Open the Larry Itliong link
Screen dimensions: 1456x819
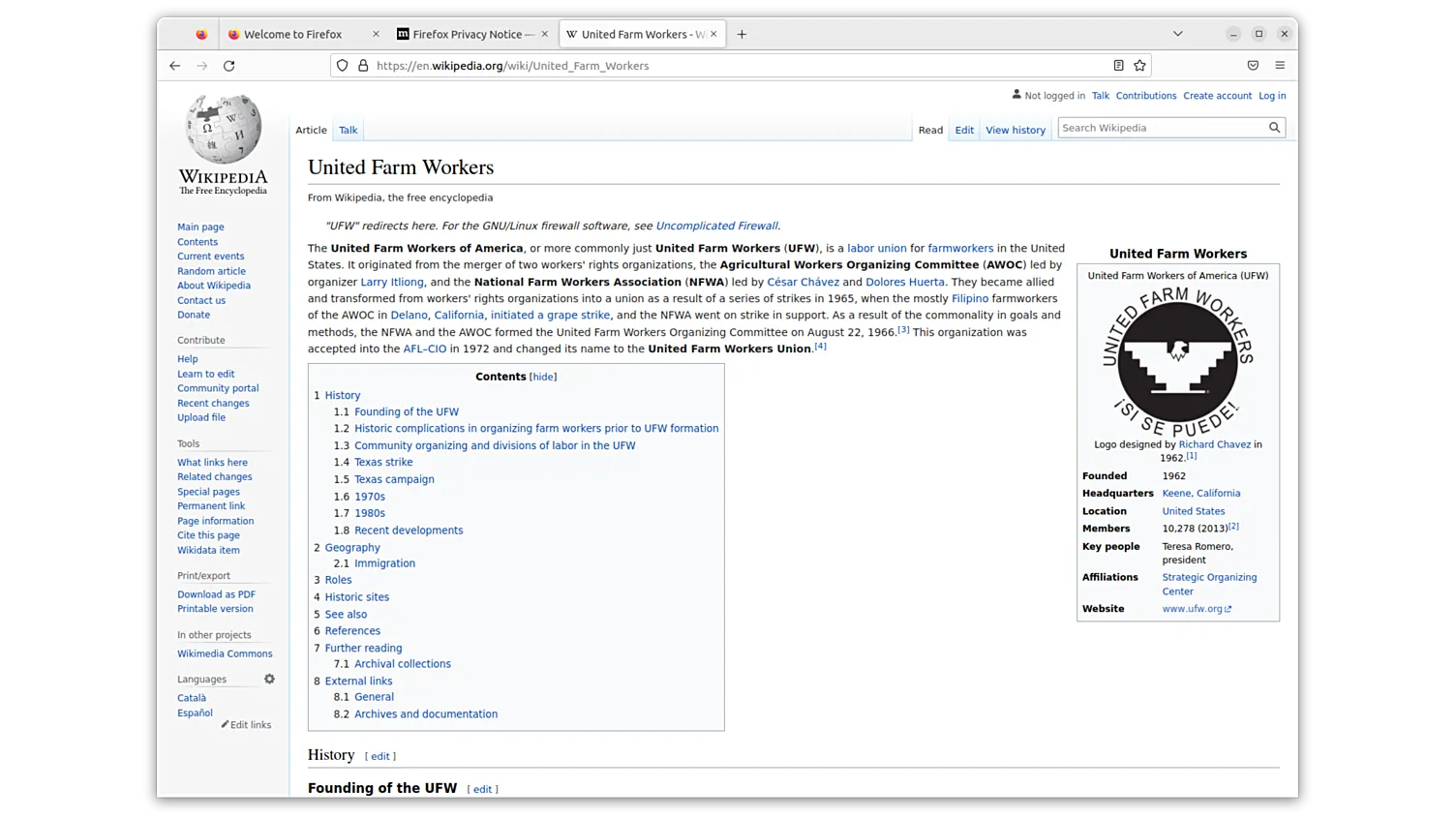pos(392,282)
